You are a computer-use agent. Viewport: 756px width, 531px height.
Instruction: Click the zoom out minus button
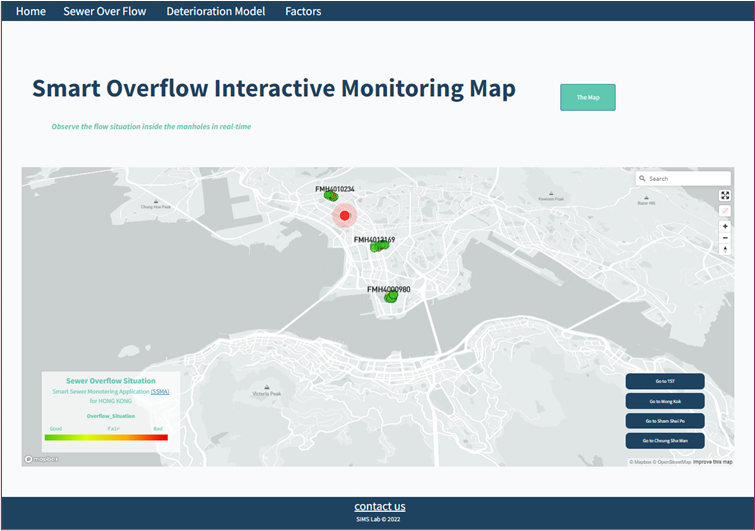[x=725, y=238]
